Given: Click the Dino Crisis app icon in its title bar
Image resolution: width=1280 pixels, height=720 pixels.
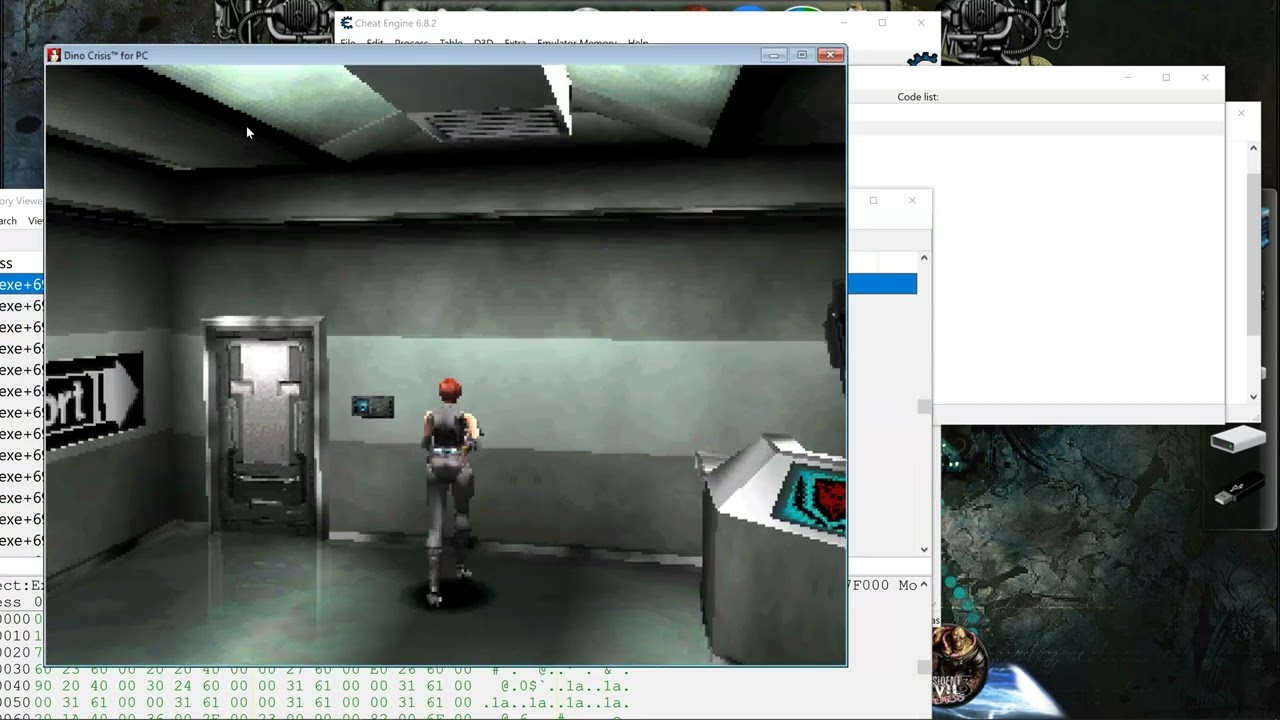Looking at the screenshot, I should [x=54, y=55].
